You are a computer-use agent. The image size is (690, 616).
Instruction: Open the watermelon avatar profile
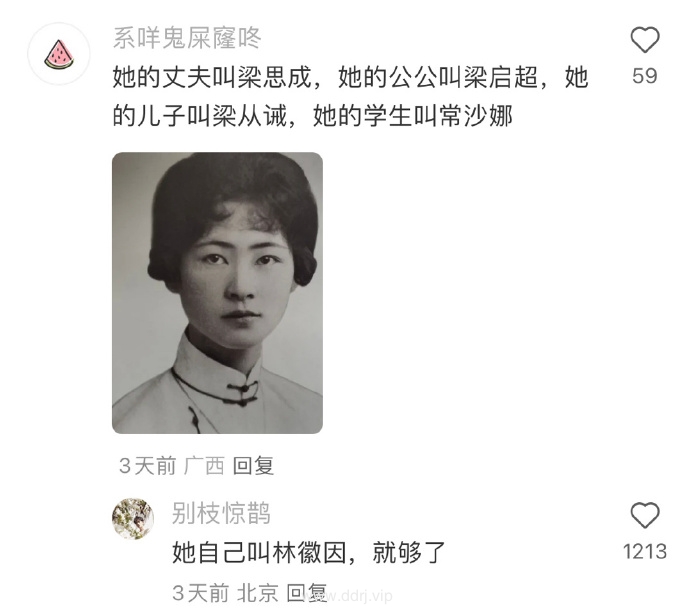click(59, 54)
